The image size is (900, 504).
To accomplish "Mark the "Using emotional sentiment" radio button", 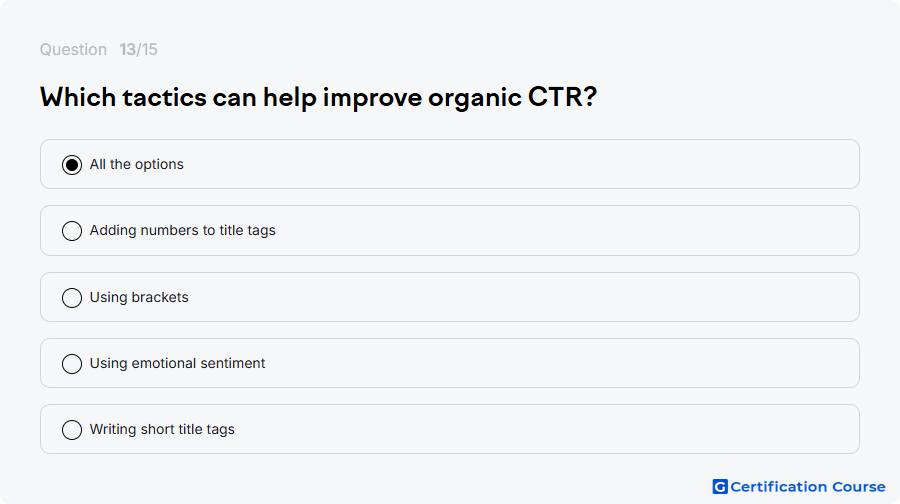I will tap(72, 363).
